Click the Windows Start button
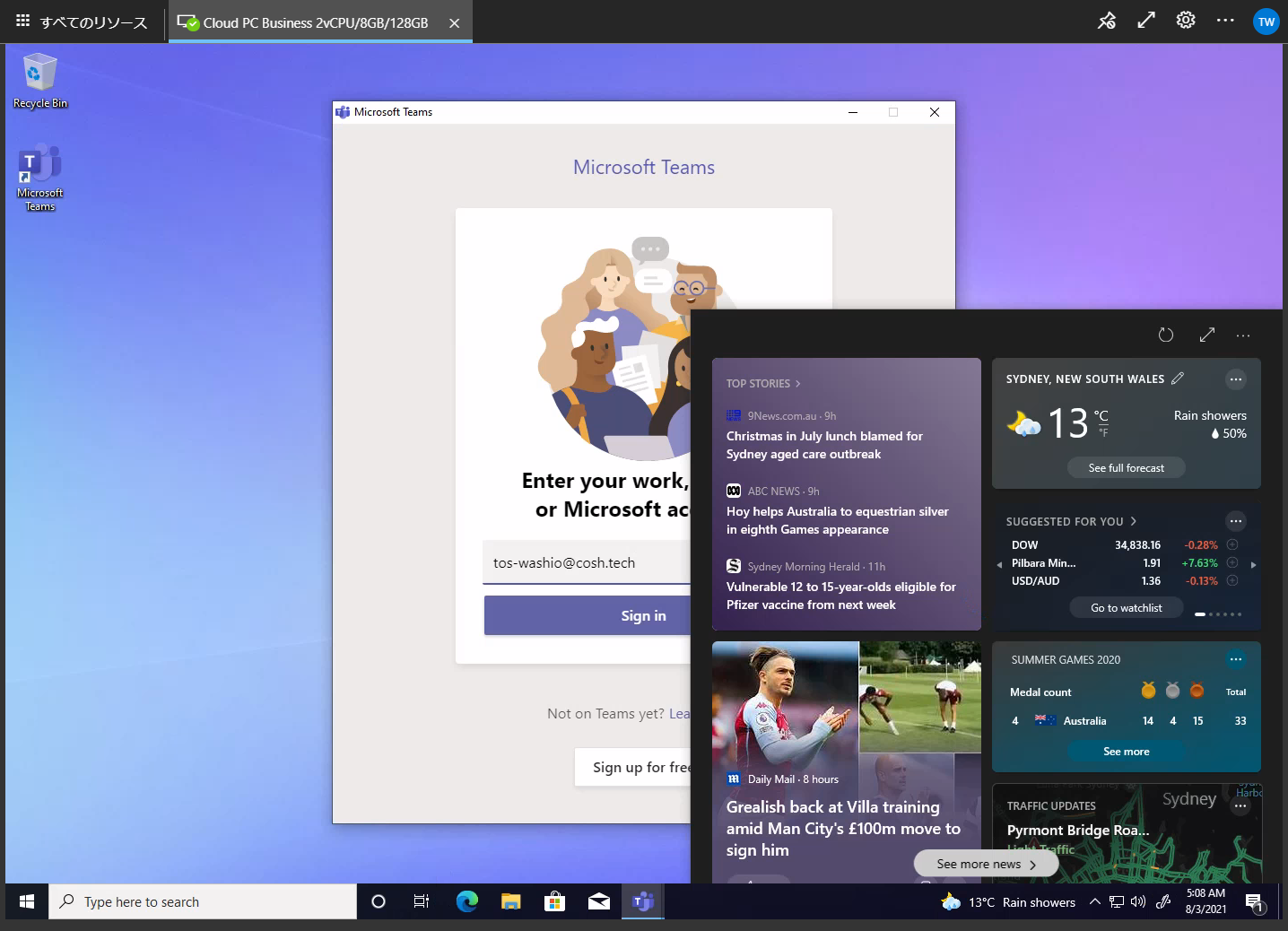The height and width of the screenshot is (931, 1288). point(27,901)
